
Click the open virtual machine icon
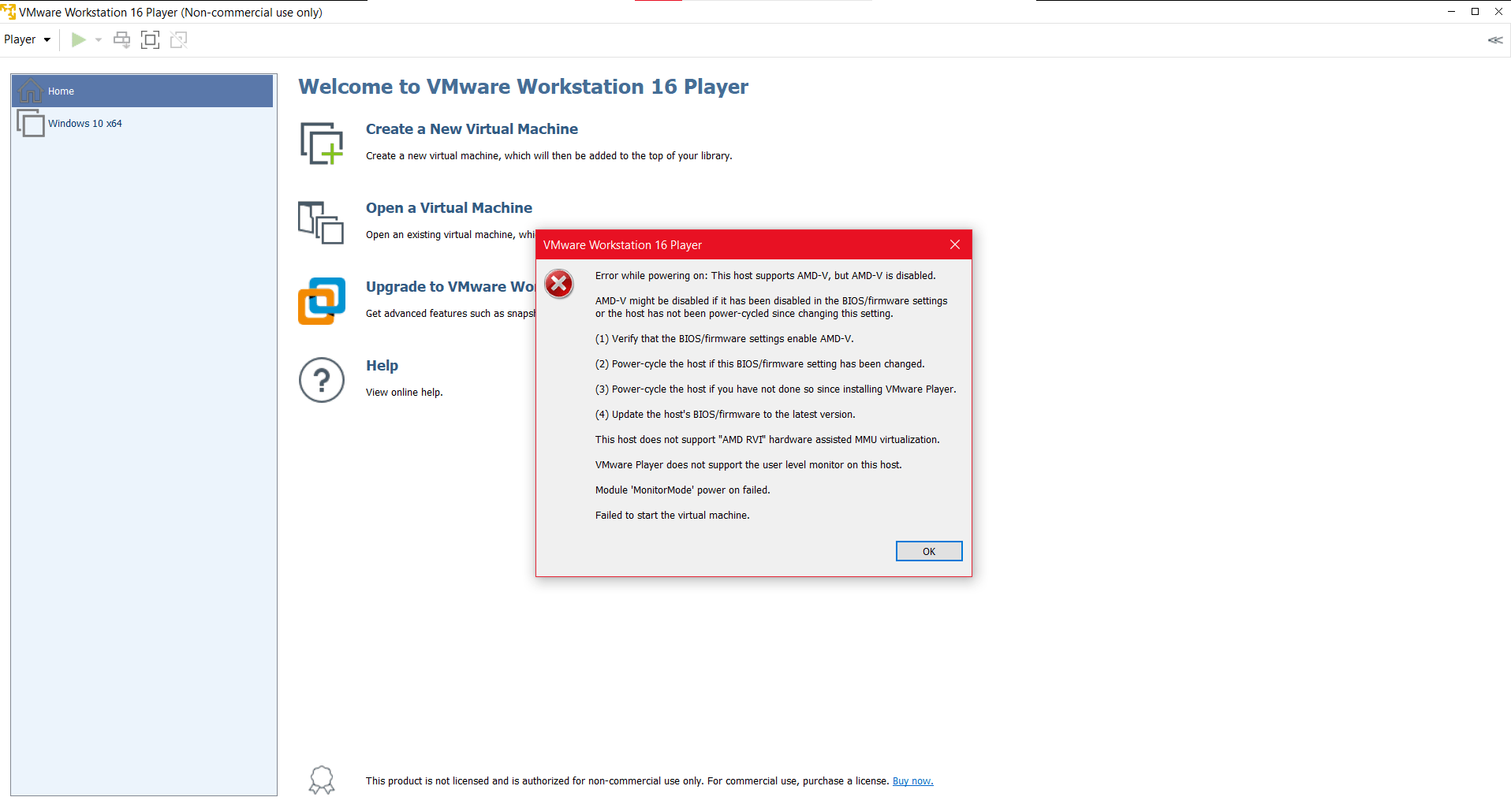coord(321,222)
